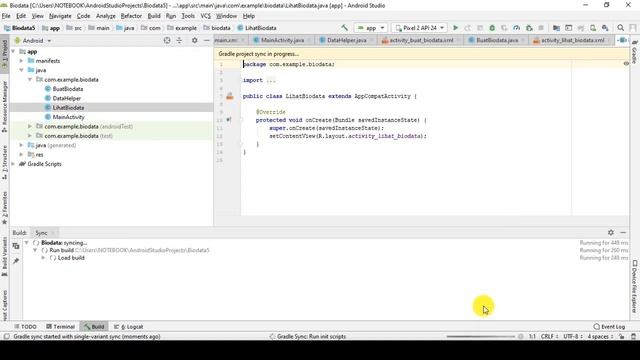Open Build Variants side panel

pyautogui.click(x=4, y=257)
